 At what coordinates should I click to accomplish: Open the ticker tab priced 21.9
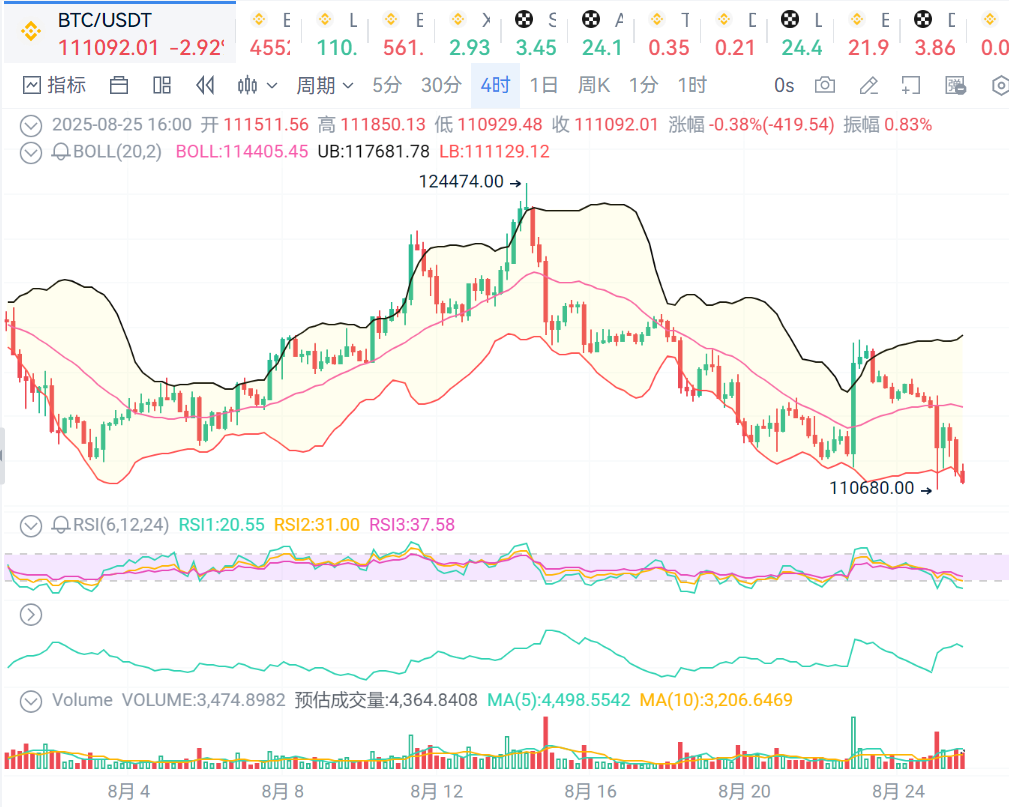867,33
